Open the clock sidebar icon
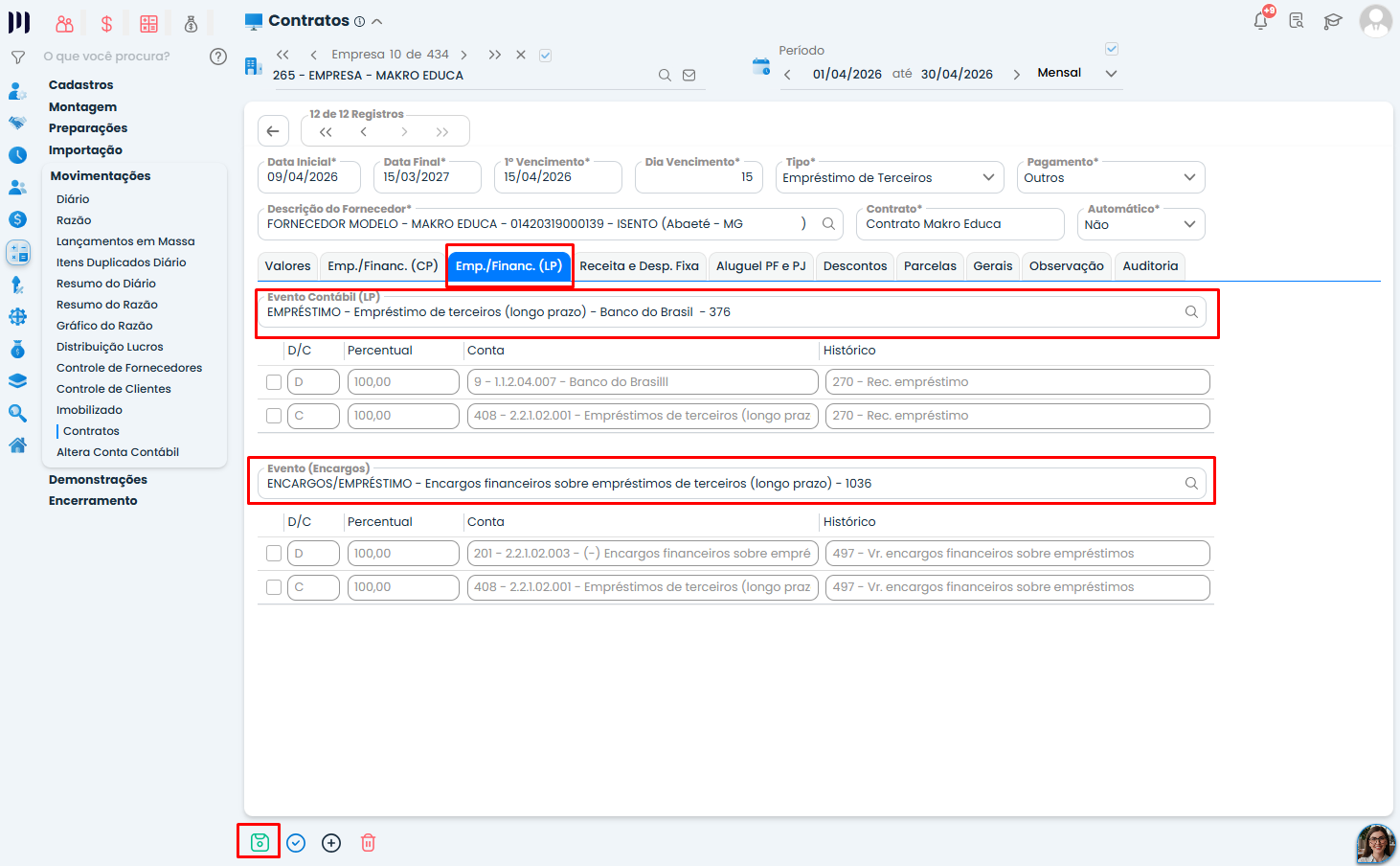 (x=17, y=155)
